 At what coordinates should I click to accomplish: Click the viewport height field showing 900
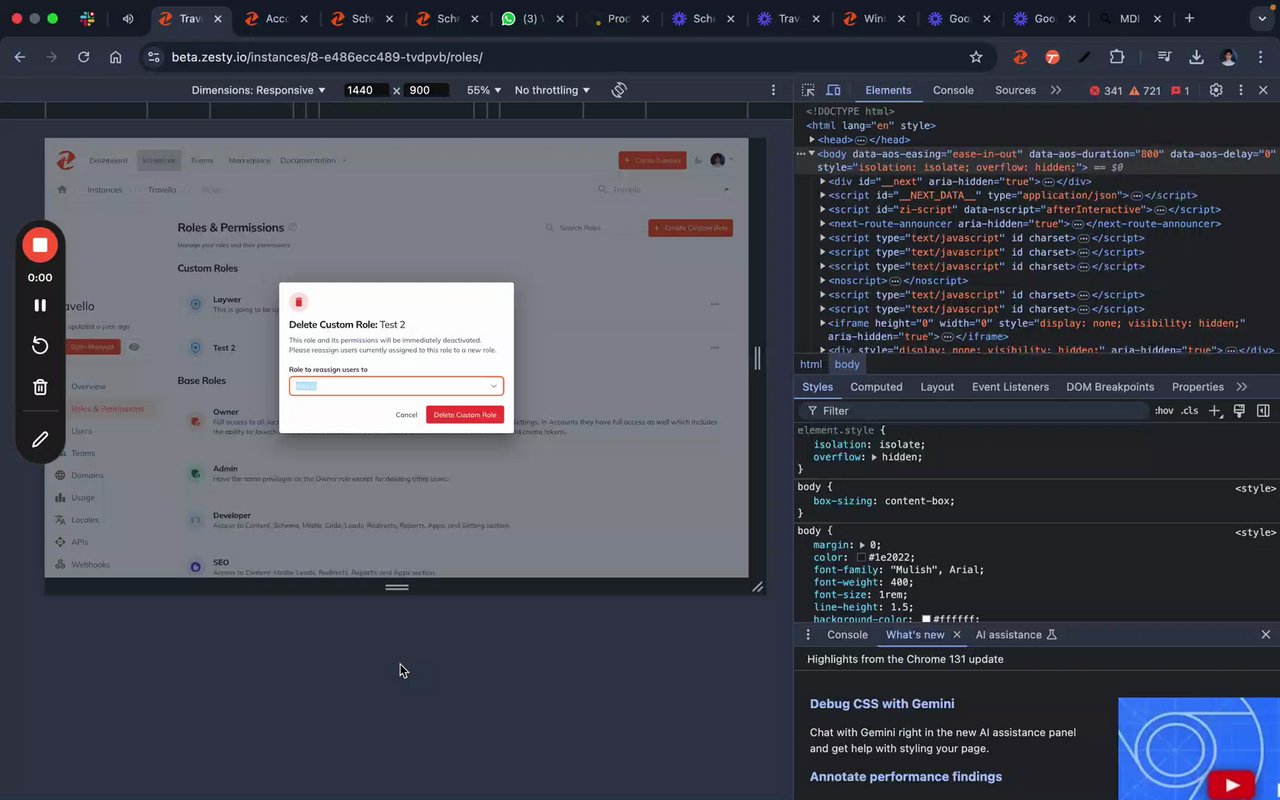click(426, 90)
